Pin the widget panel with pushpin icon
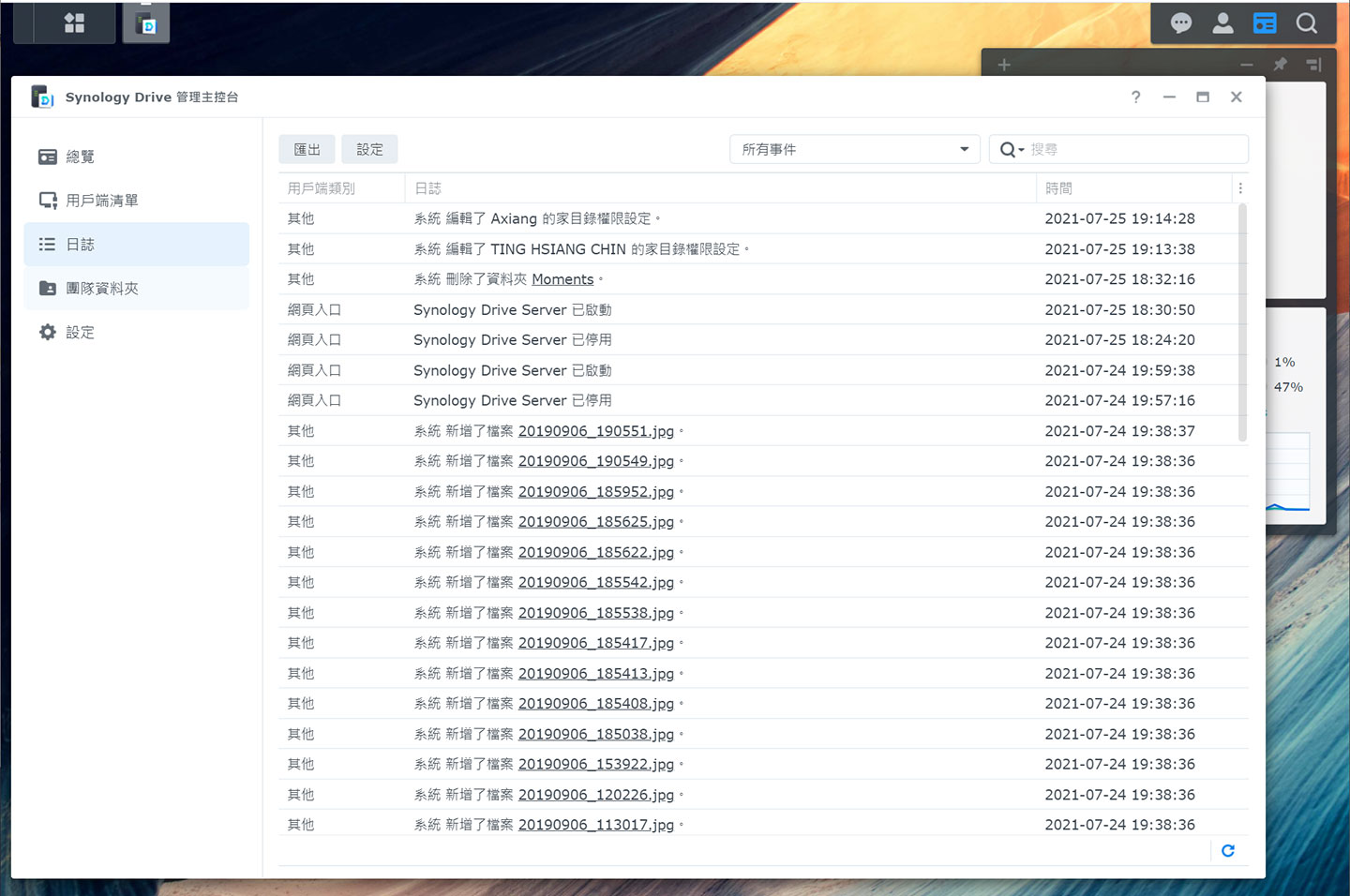 1280,65
